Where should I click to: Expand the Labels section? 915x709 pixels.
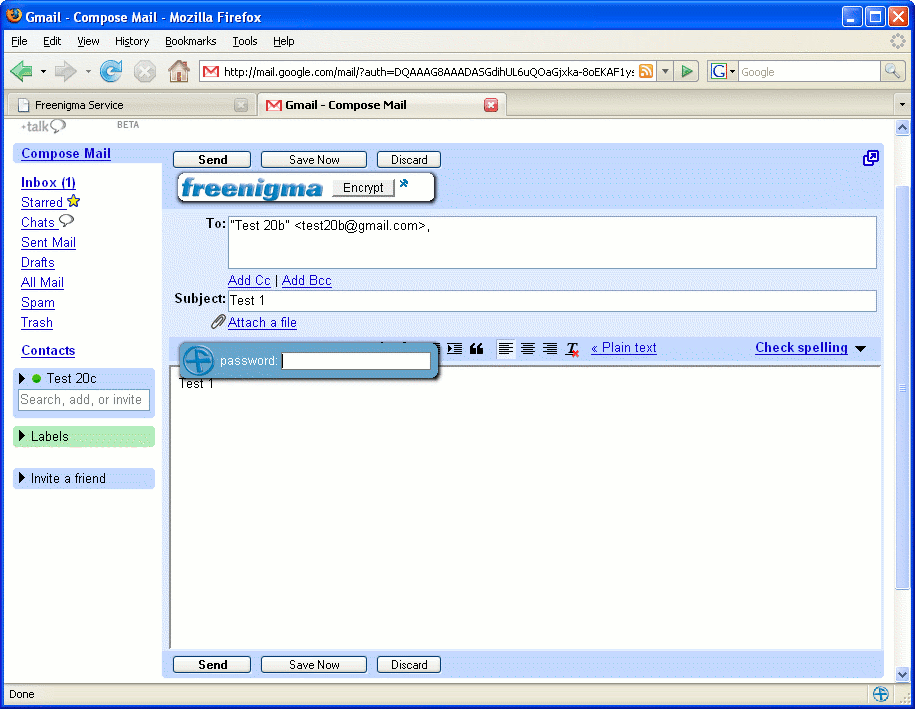point(22,436)
